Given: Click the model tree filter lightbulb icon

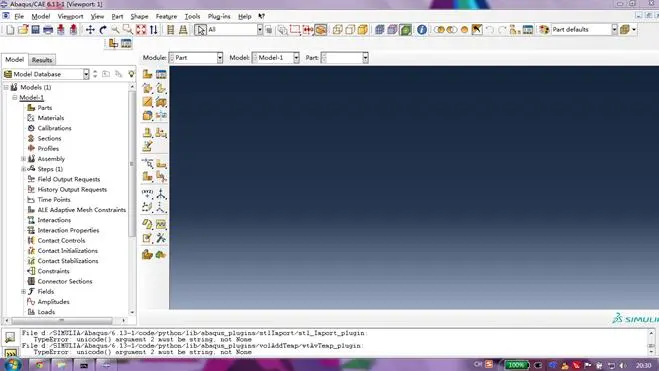Looking at the screenshot, I should (132, 74).
